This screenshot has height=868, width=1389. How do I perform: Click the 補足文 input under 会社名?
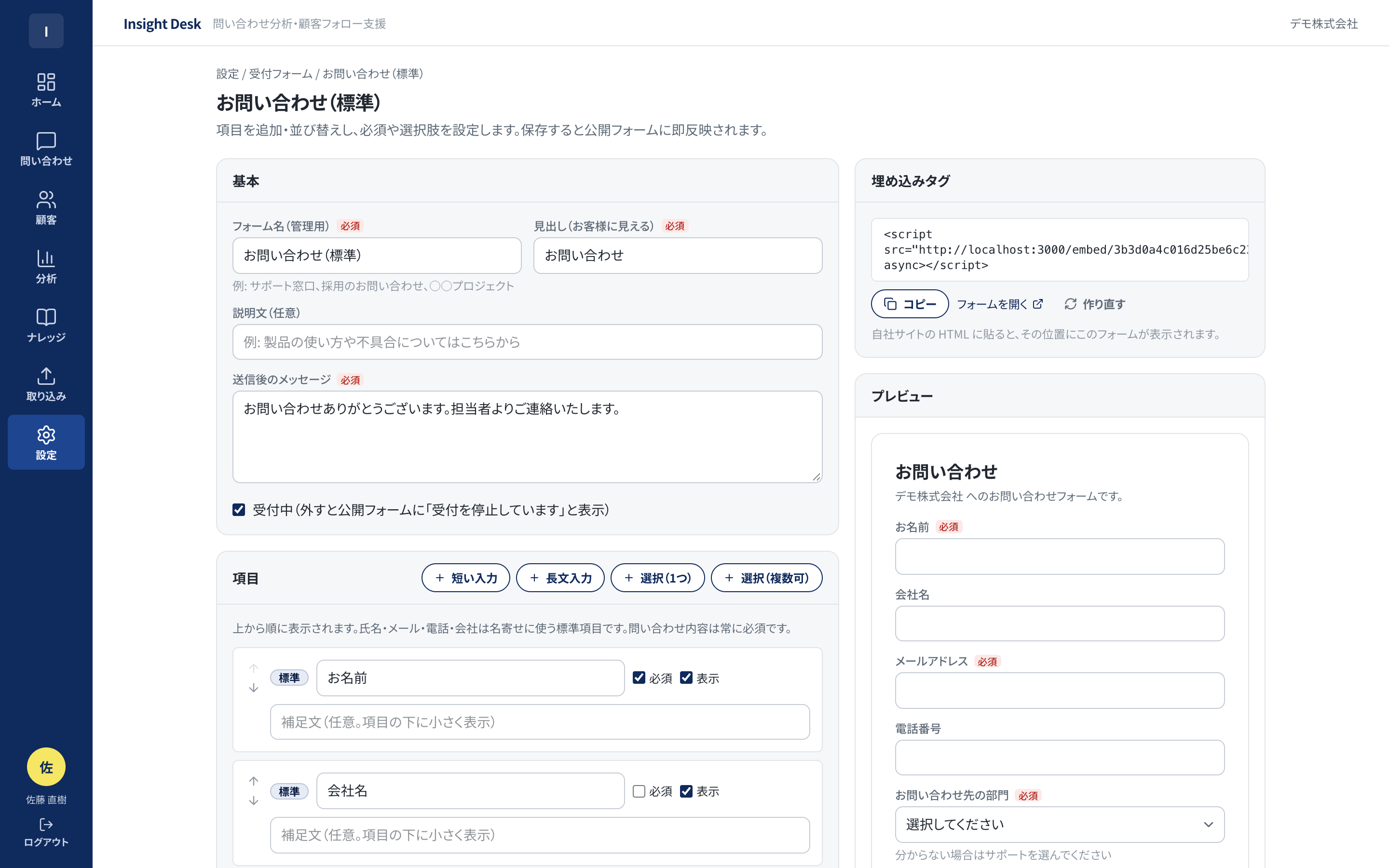[540, 835]
